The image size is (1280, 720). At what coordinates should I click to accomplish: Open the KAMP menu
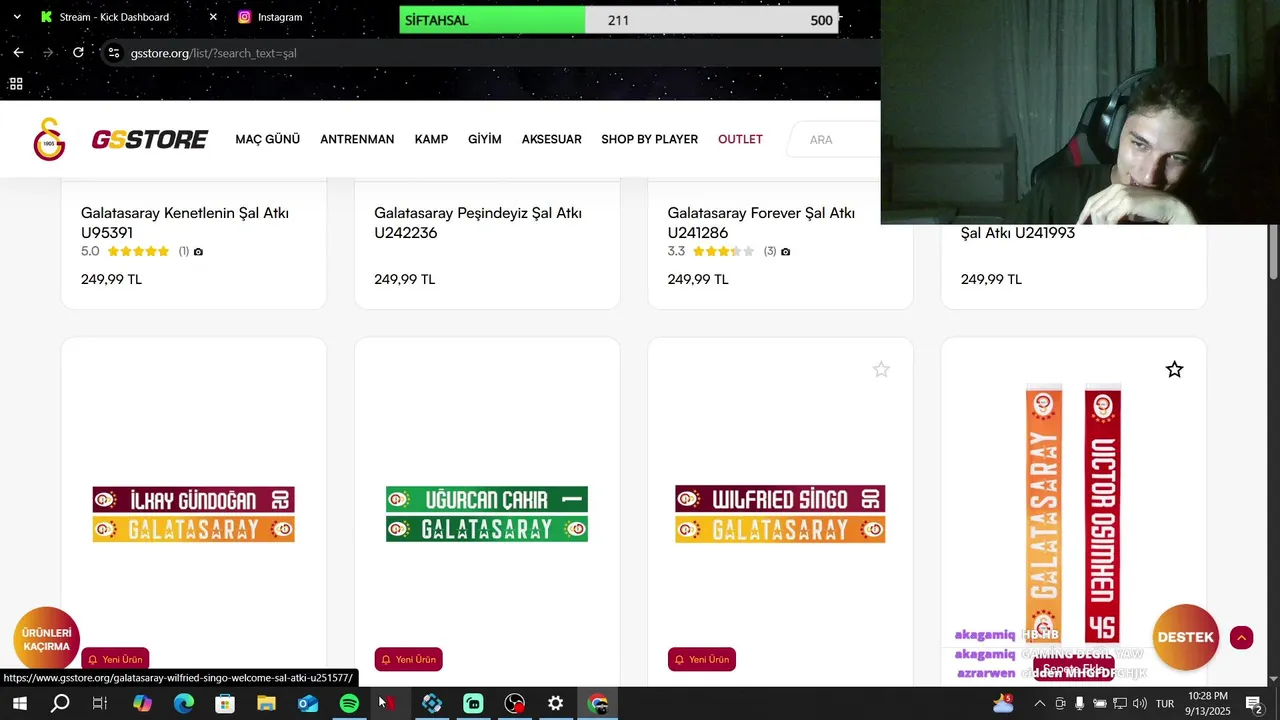431,139
